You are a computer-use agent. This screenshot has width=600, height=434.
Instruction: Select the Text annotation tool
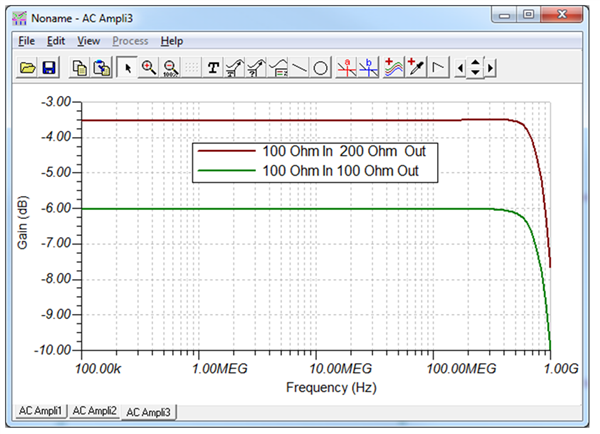click(213, 68)
